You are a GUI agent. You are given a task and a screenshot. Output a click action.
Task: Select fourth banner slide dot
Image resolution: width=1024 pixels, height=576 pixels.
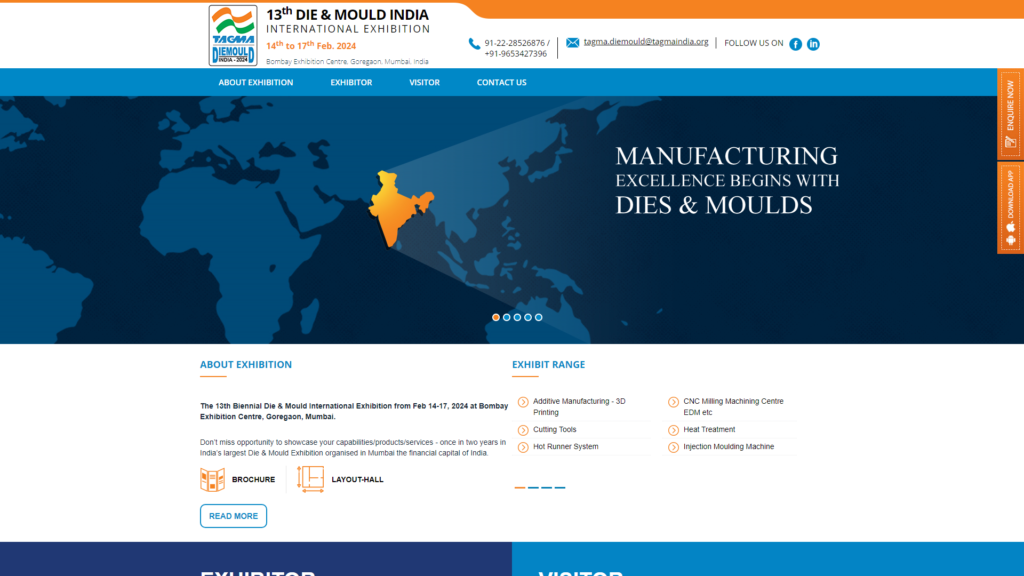(528, 317)
